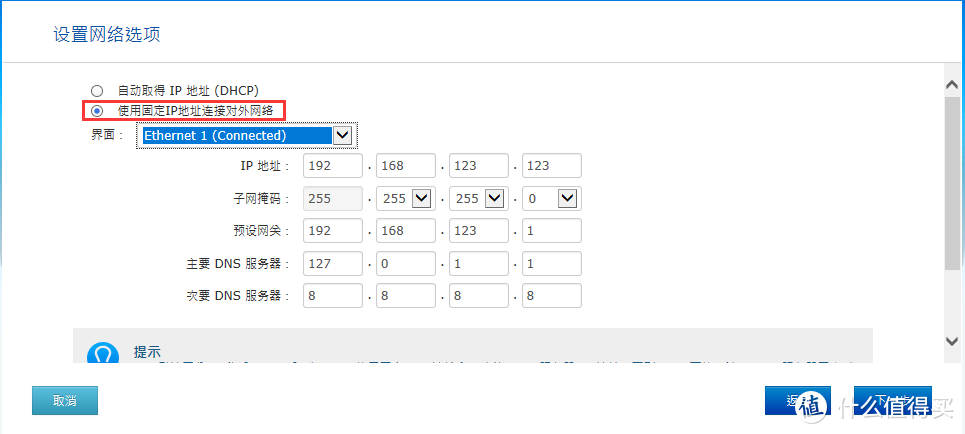Focus the primary DNS second octet field

point(406,264)
